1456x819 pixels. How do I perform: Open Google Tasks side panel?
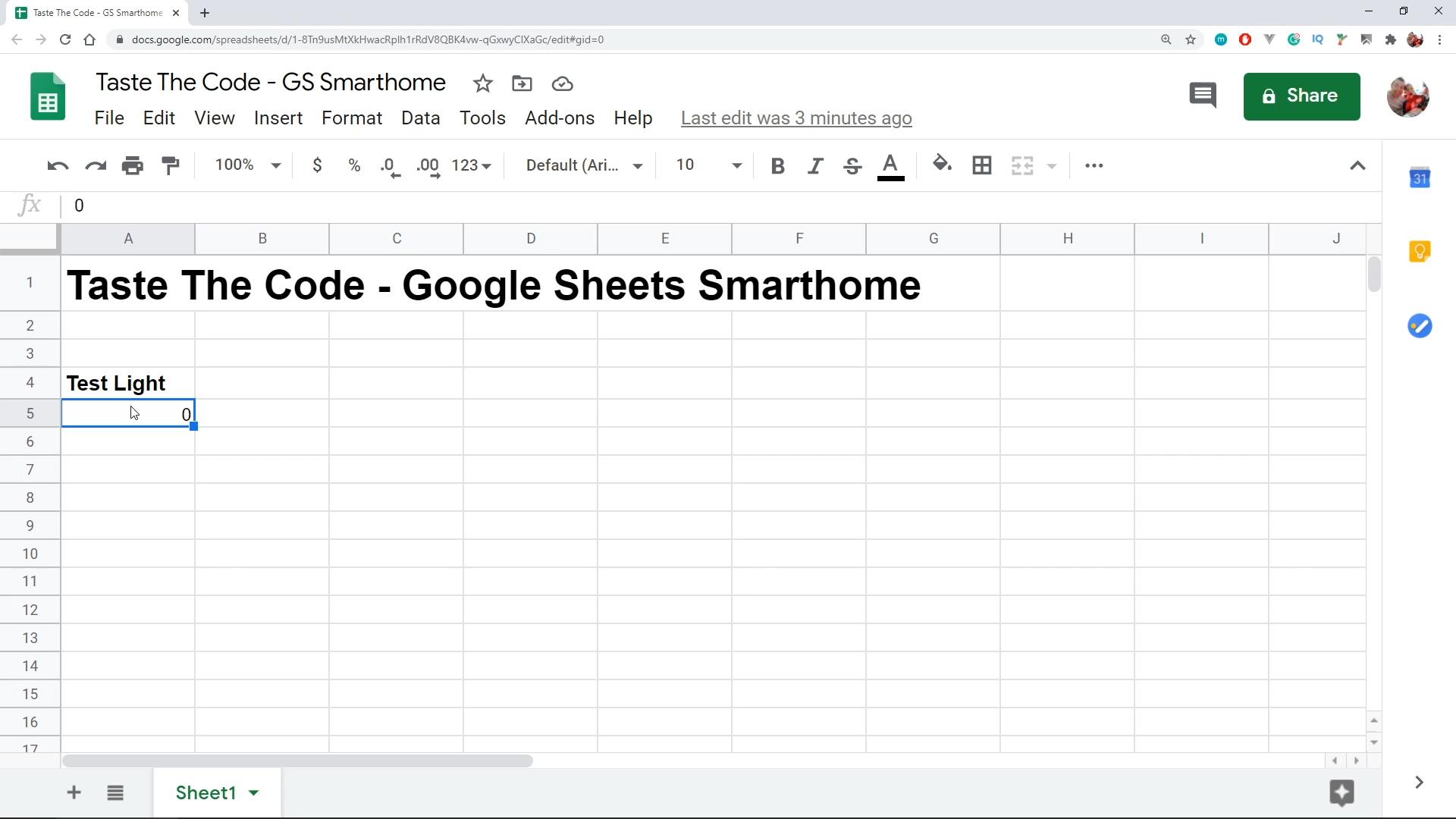coord(1420,326)
